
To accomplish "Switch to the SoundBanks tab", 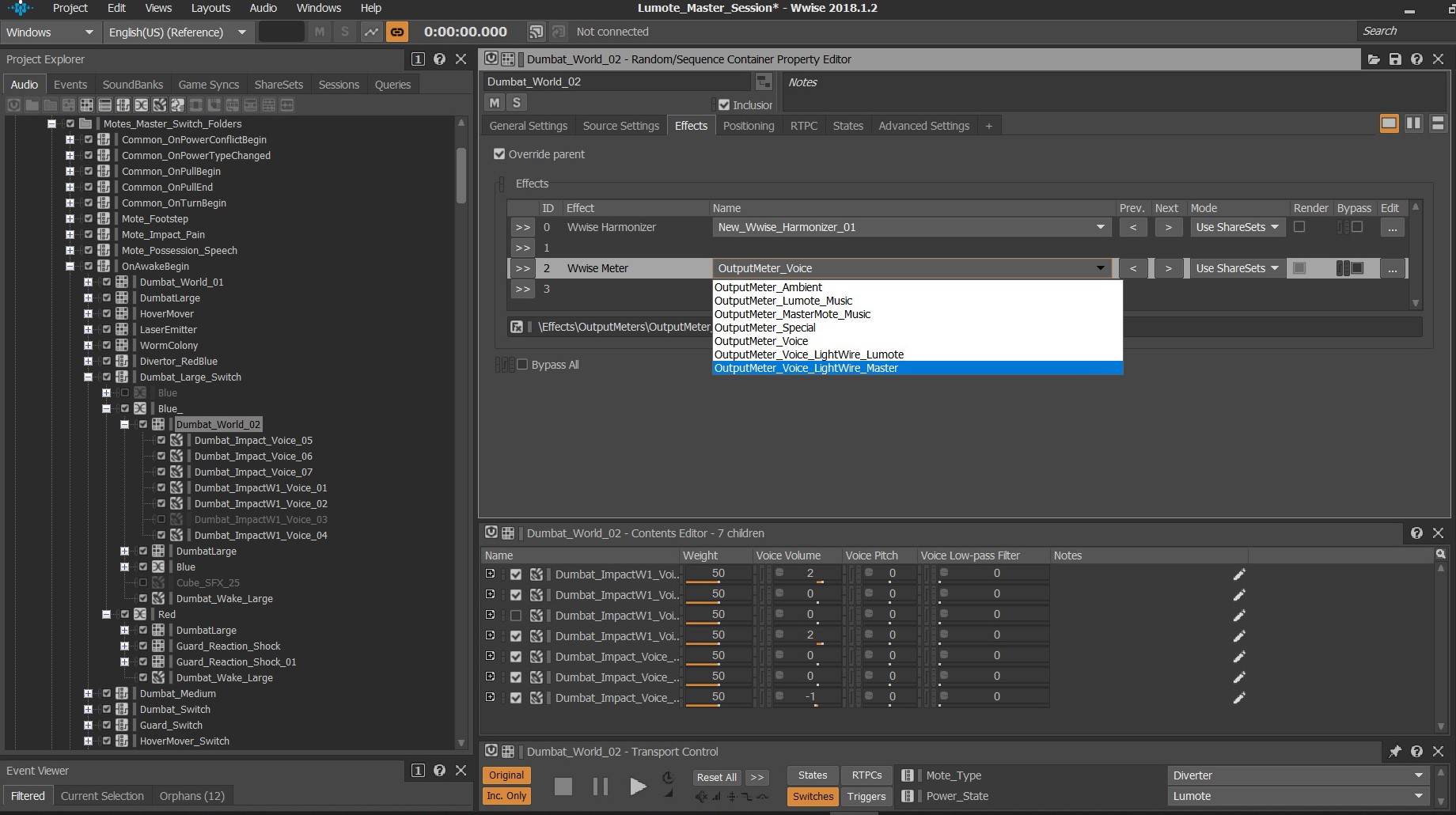I will pos(133,85).
